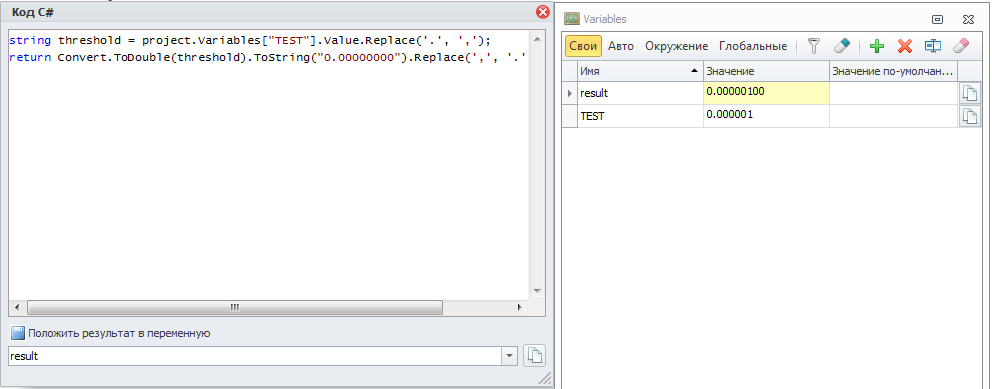
Task: Click the Значение по-умолчанию column header
Action: pyautogui.click(x=893, y=71)
